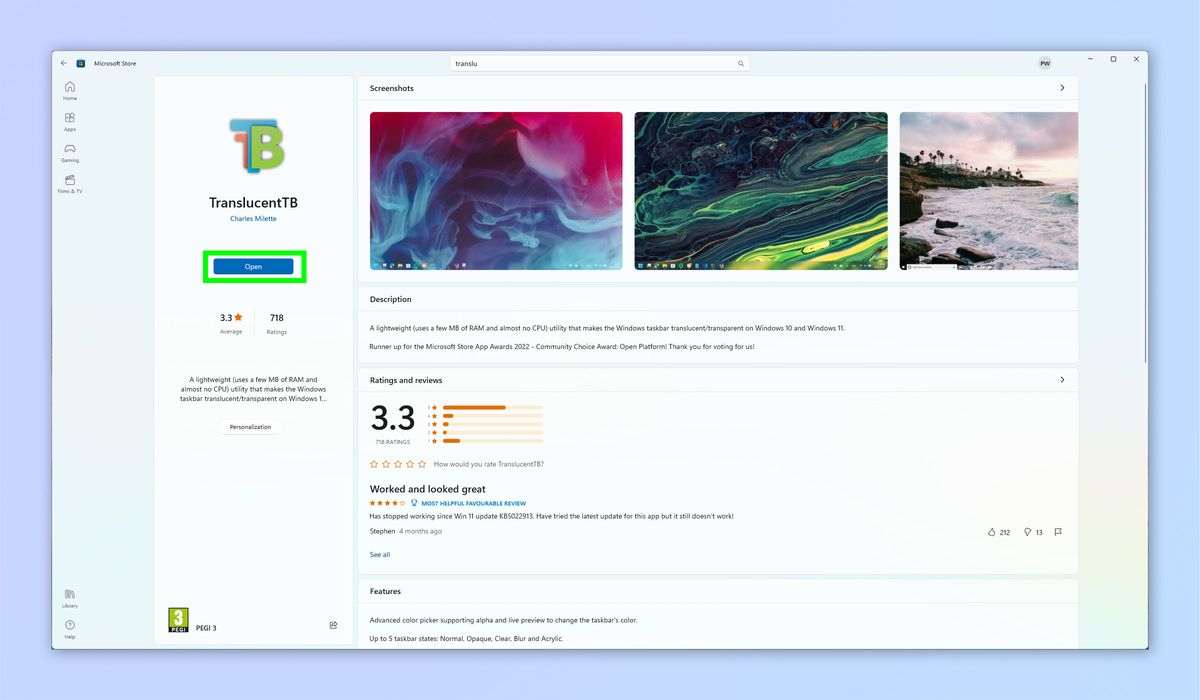Go to your Library

click(69, 598)
